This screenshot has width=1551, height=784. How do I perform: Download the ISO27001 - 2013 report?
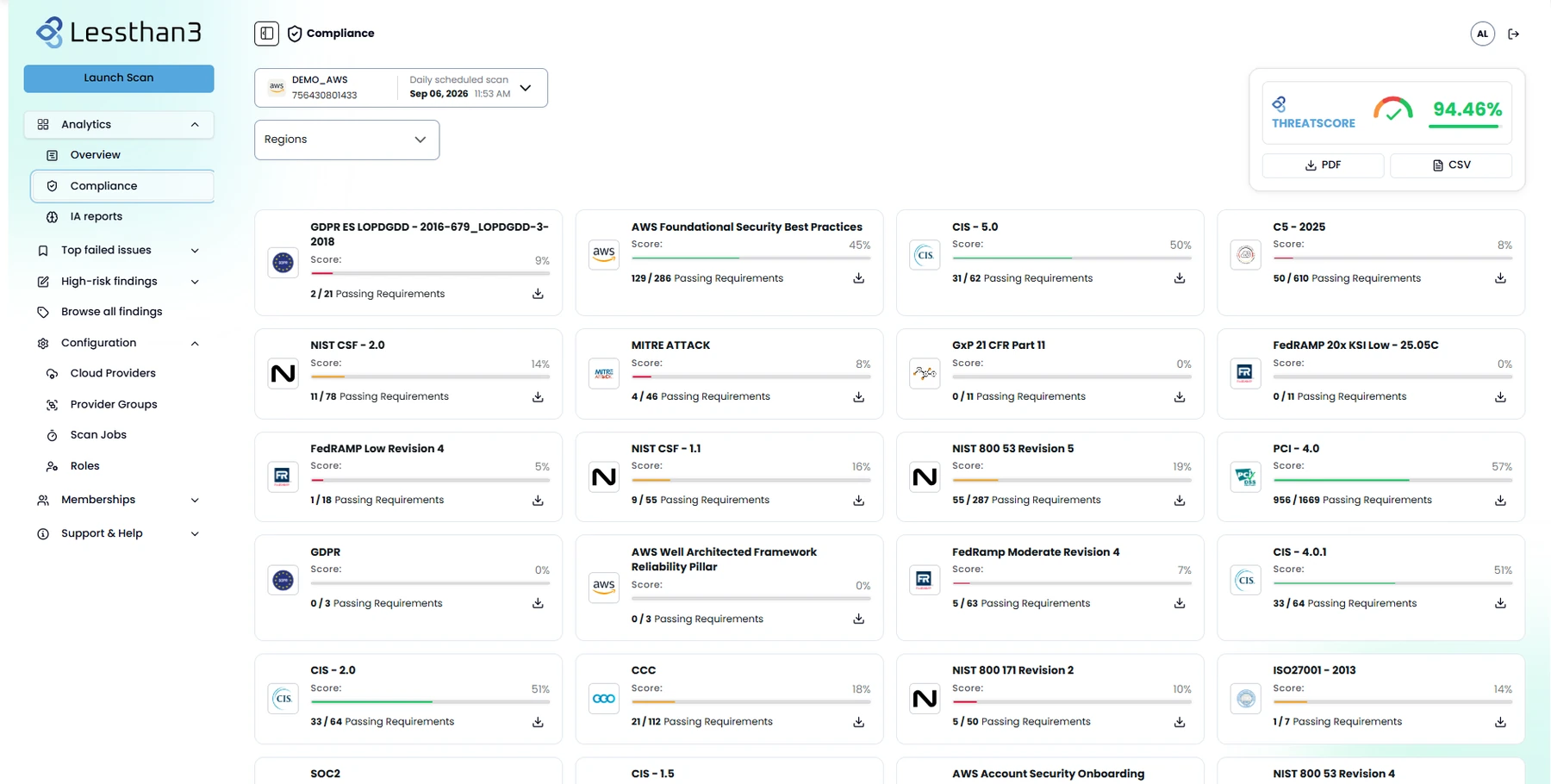click(x=1500, y=722)
